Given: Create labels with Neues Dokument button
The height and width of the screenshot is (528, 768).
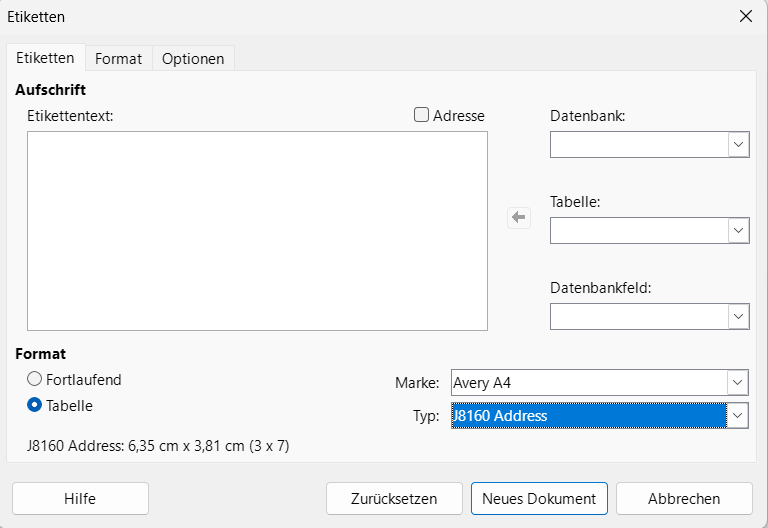Looking at the screenshot, I should 539,498.
